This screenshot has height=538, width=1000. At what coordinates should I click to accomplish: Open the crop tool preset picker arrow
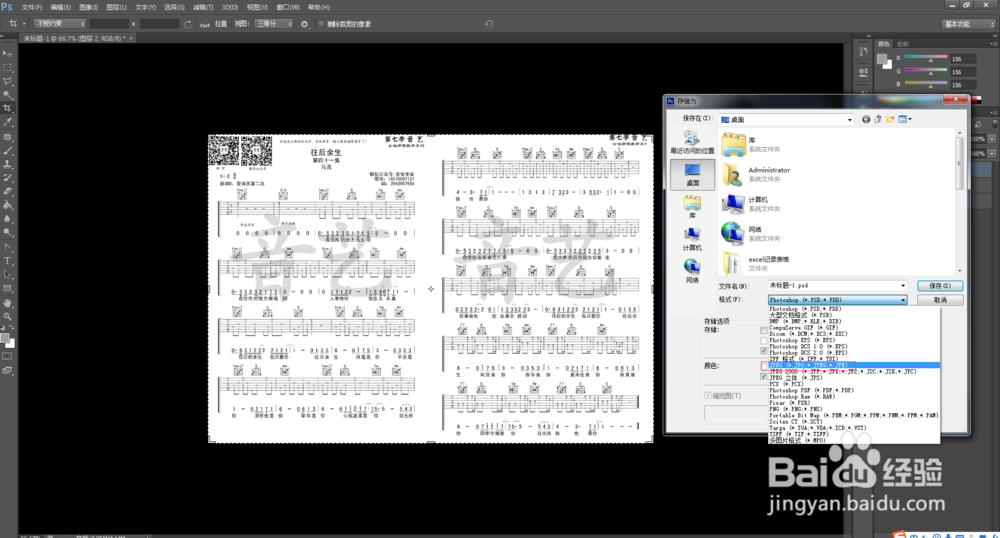24,24
